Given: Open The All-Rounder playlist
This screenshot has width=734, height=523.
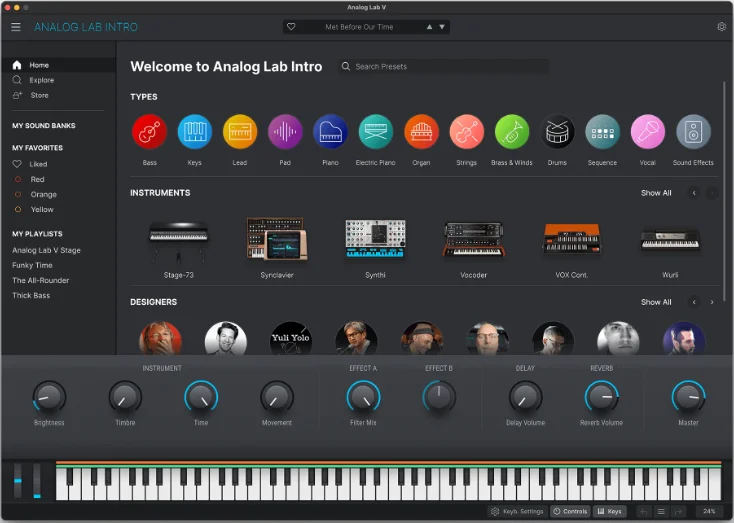Looking at the screenshot, I should pyautogui.click(x=41, y=280).
